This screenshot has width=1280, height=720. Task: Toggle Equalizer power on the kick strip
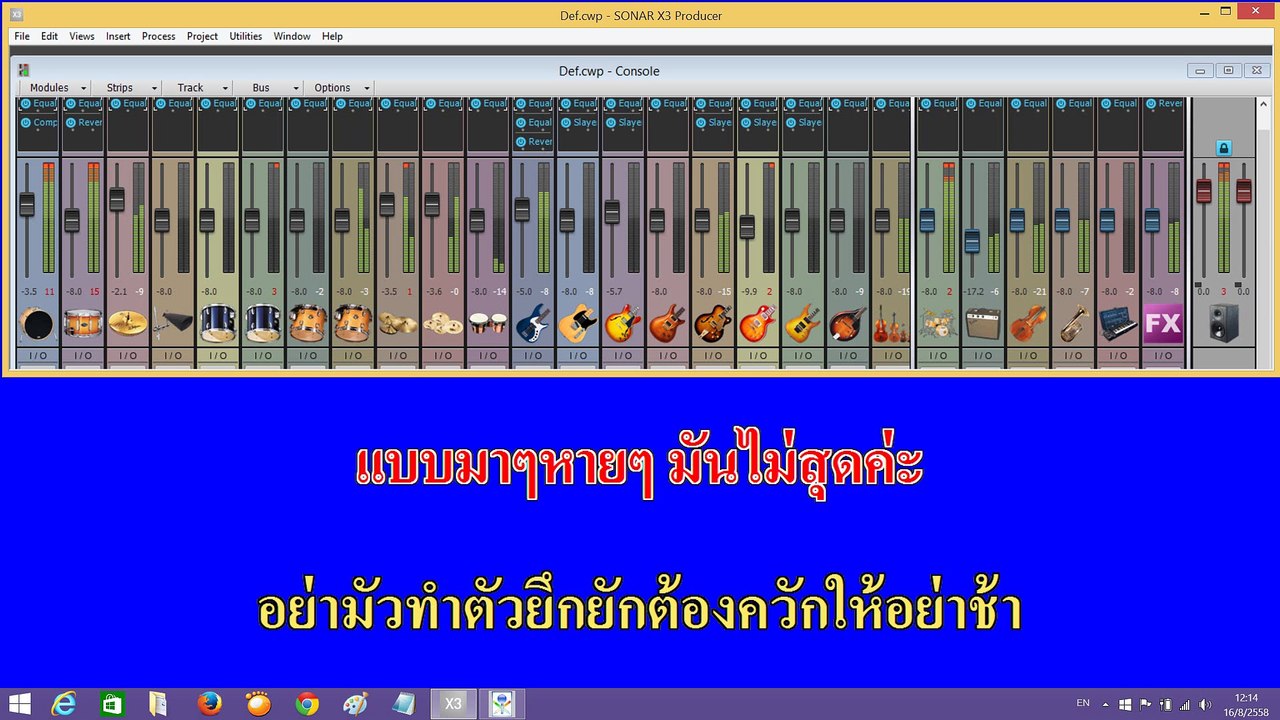[26, 104]
